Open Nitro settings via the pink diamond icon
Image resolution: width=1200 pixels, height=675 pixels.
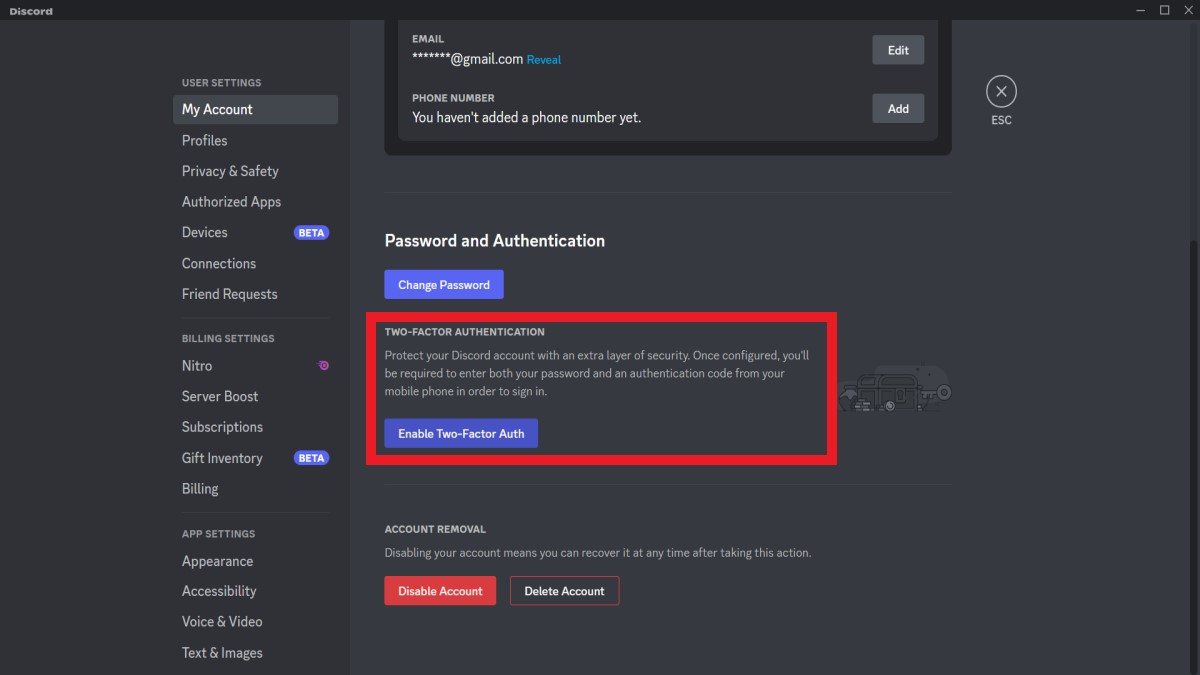[x=322, y=365]
